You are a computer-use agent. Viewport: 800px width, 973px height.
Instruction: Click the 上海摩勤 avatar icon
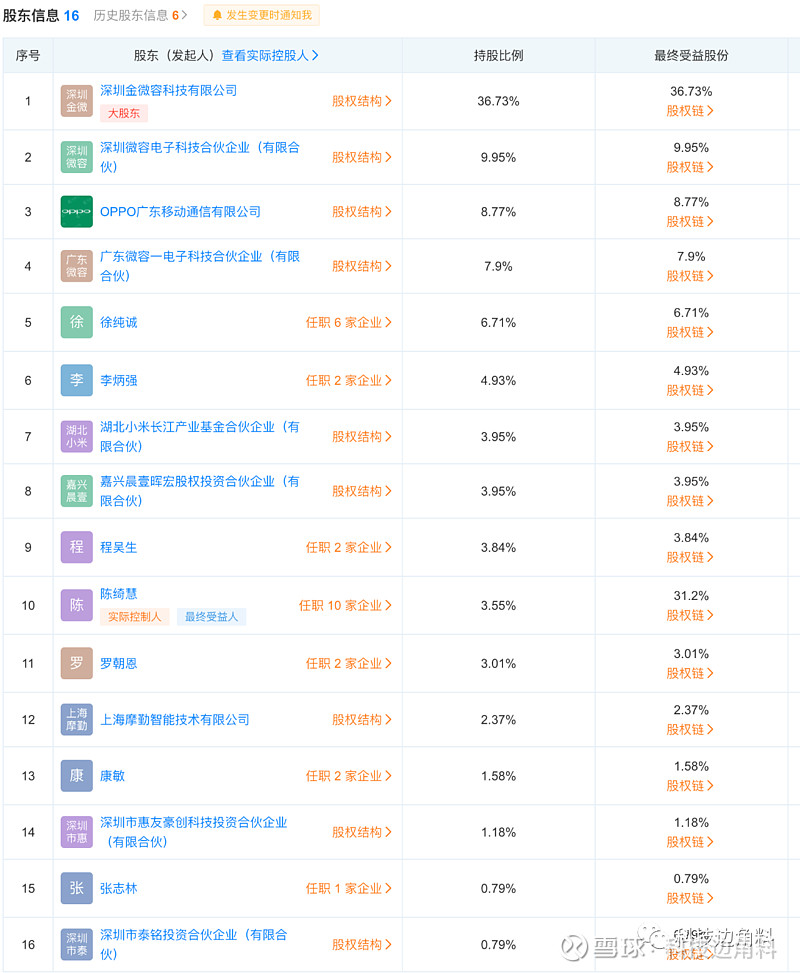[x=77, y=720]
